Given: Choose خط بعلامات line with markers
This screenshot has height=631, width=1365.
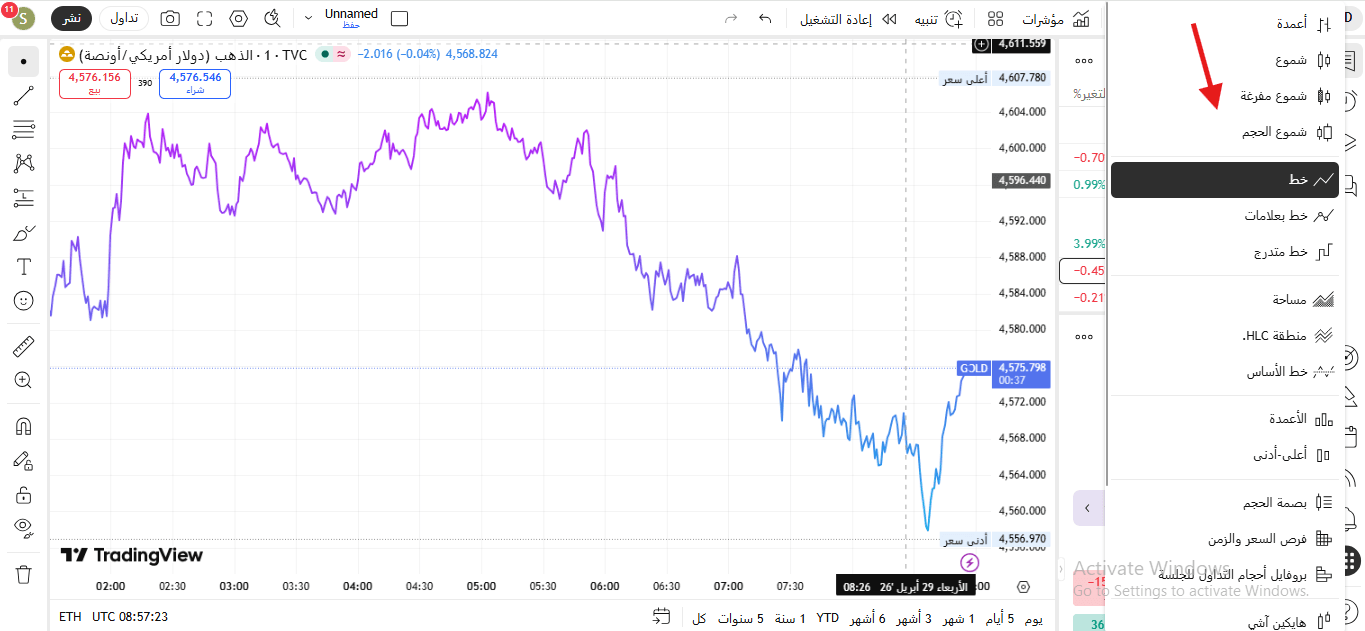Looking at the screenshot, I should (1225, 216).
